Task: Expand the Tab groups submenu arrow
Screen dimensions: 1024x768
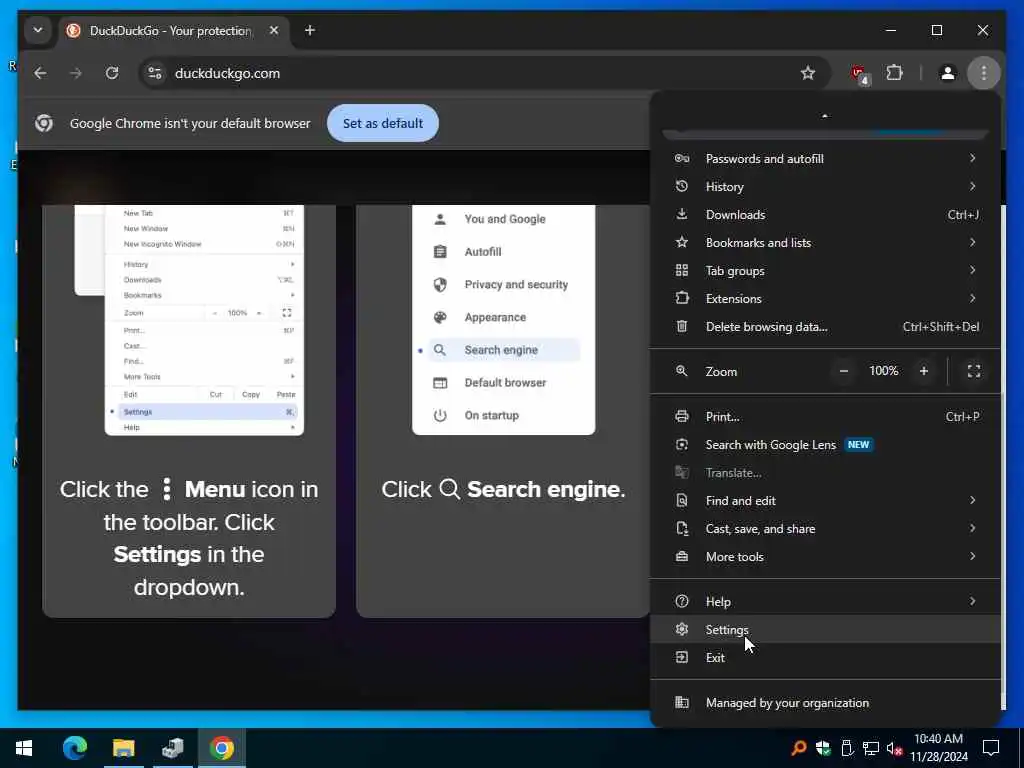Action: pos(972,270)
